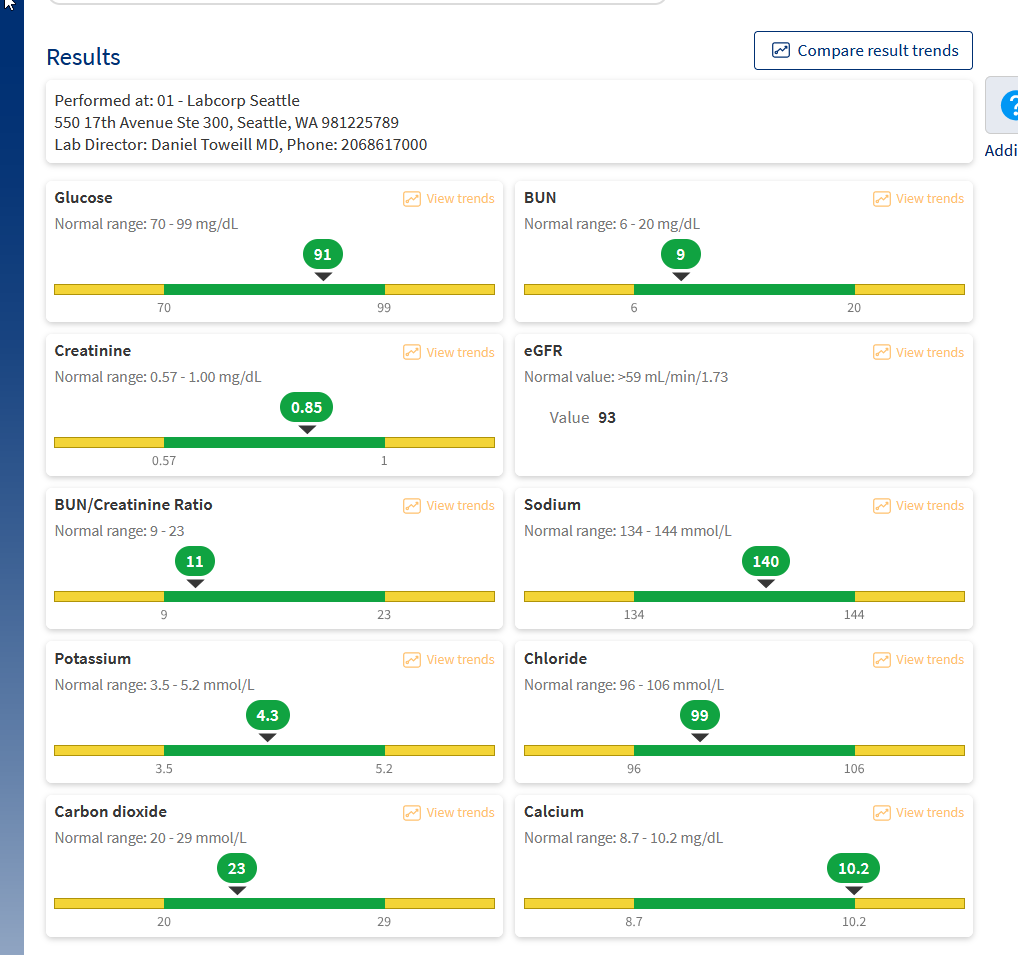This screenshot has height=955, width=1018.
Task: Click the Potassium trend chart icon
Action: click(x=412, y=660)
